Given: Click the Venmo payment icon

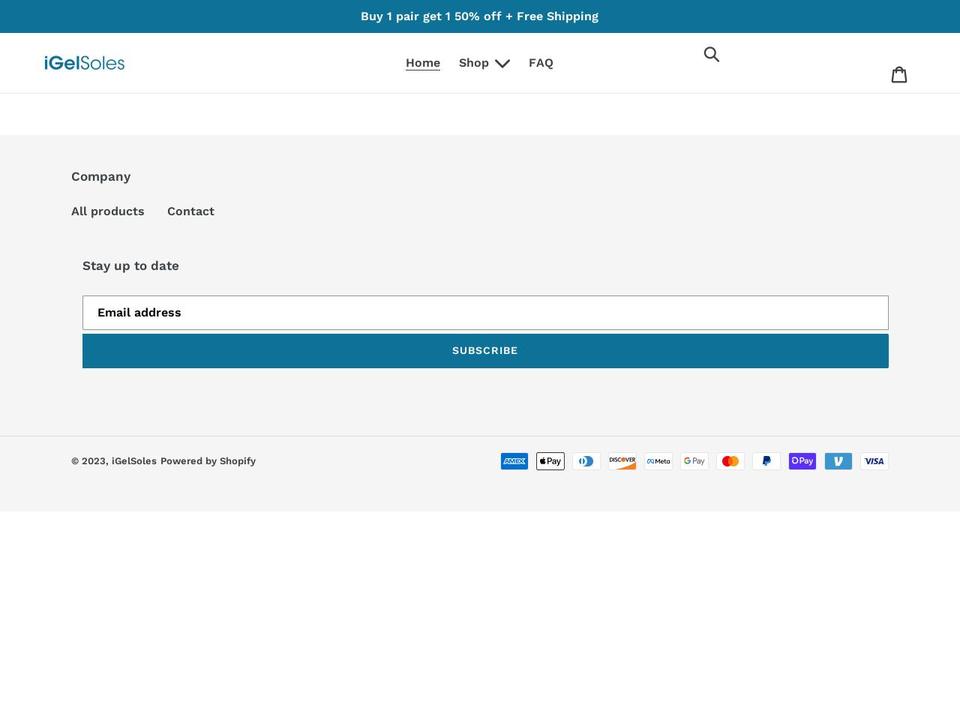Looking at the screenshot, I should [838, 461].
